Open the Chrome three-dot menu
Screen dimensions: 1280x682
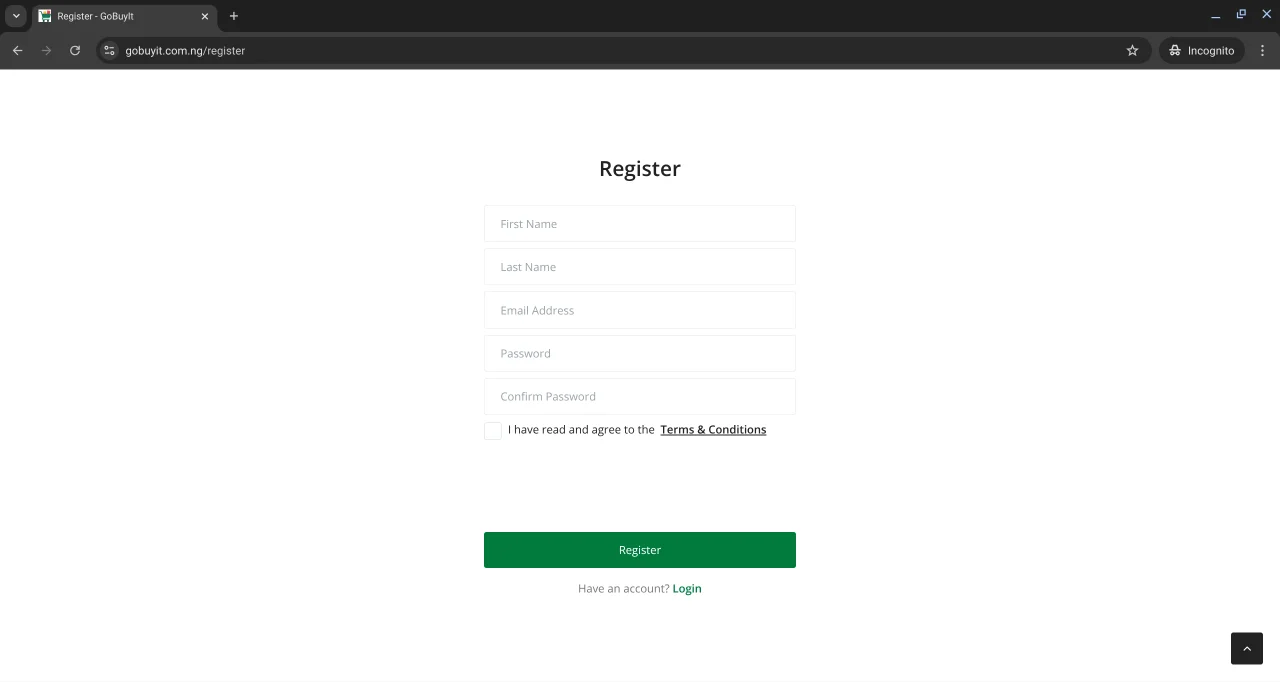1262,50
